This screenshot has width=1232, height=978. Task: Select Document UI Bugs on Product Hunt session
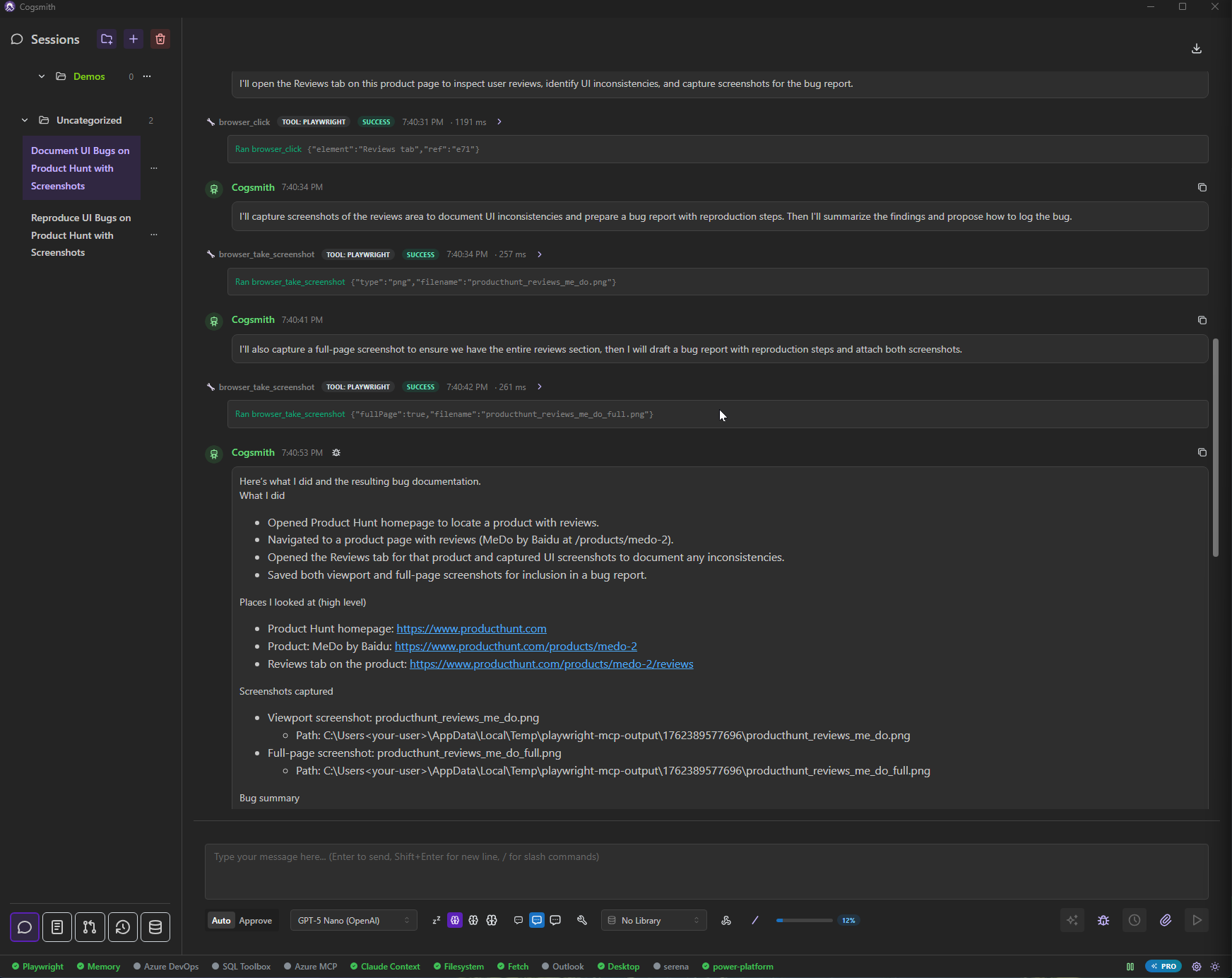pyautogui.click(x=81, y=168)
